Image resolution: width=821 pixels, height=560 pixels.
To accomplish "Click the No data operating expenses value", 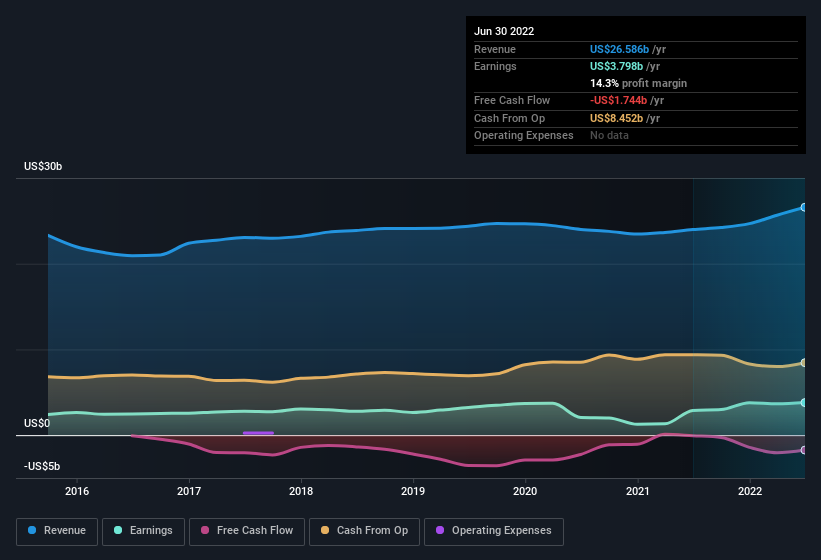I will click(609, 136).
